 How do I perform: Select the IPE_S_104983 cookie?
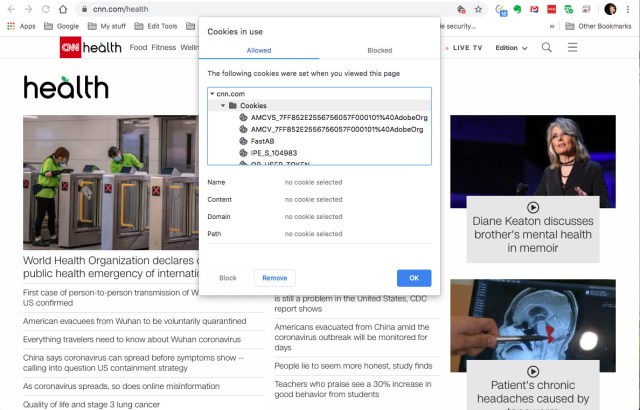click(268, 153)
